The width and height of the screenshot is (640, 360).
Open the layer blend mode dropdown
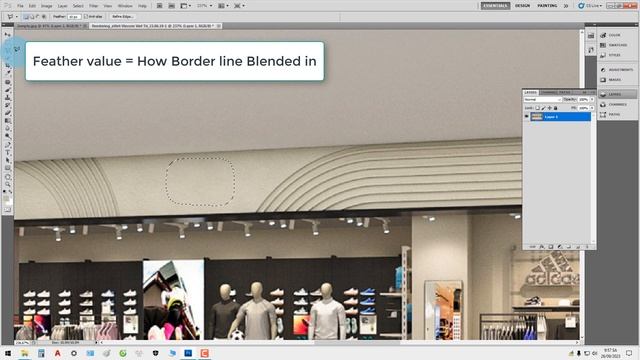click(543, 100)
